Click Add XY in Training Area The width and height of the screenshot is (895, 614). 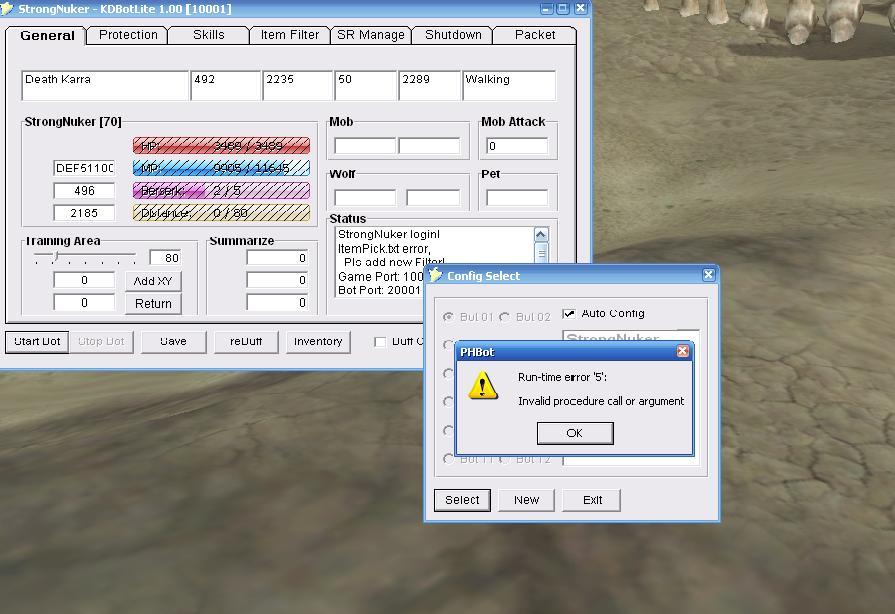(x=153, y=281)
